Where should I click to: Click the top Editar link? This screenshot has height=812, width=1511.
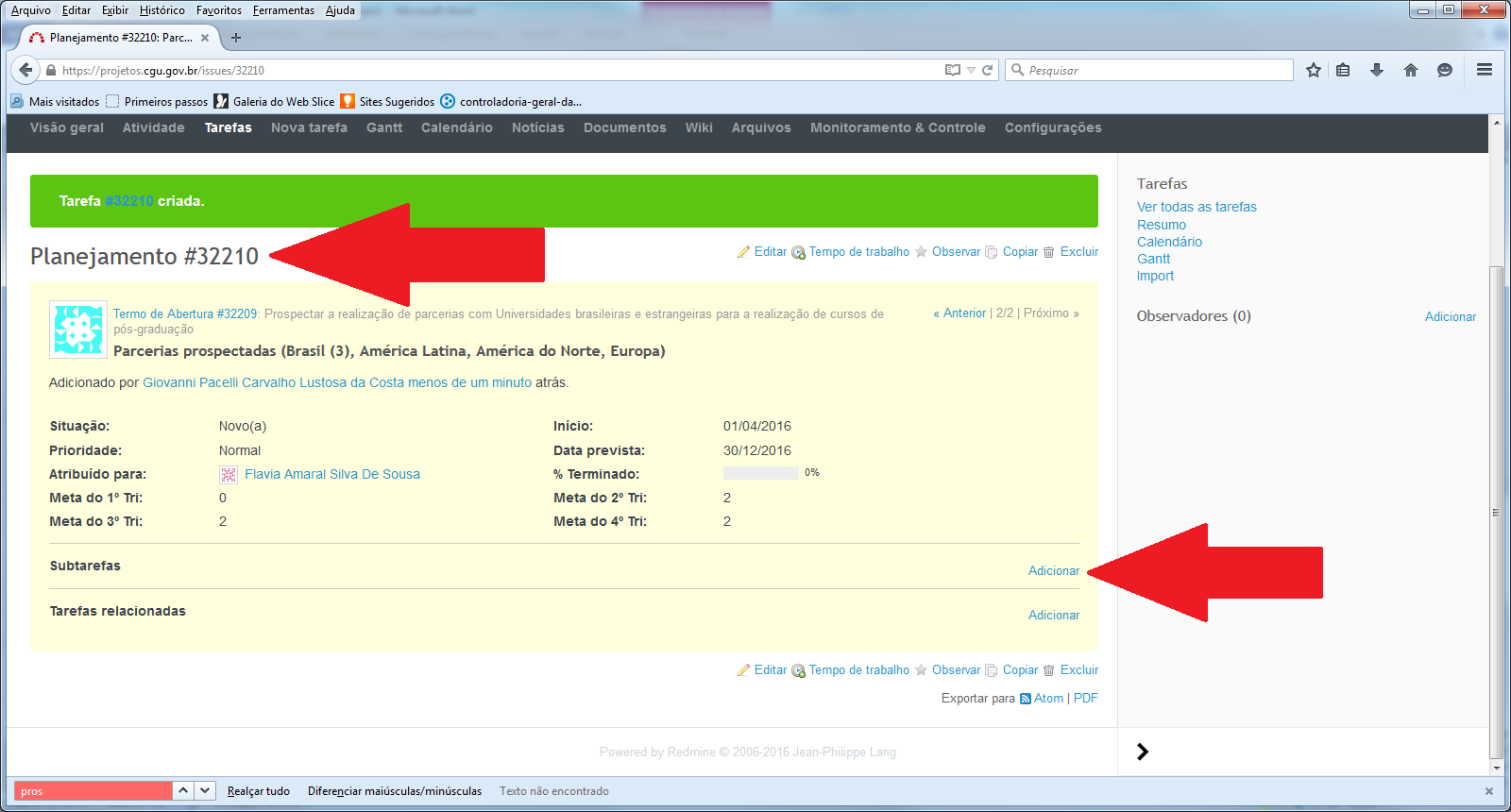coord(770,252)
